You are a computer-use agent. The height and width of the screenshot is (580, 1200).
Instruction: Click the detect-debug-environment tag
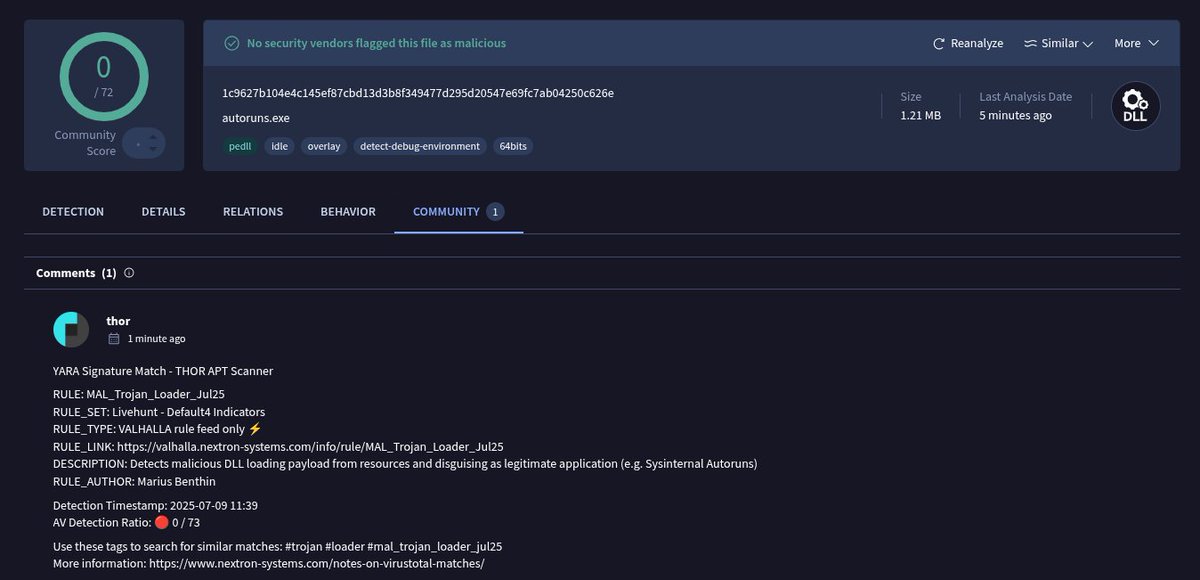[x=420, y=146]
